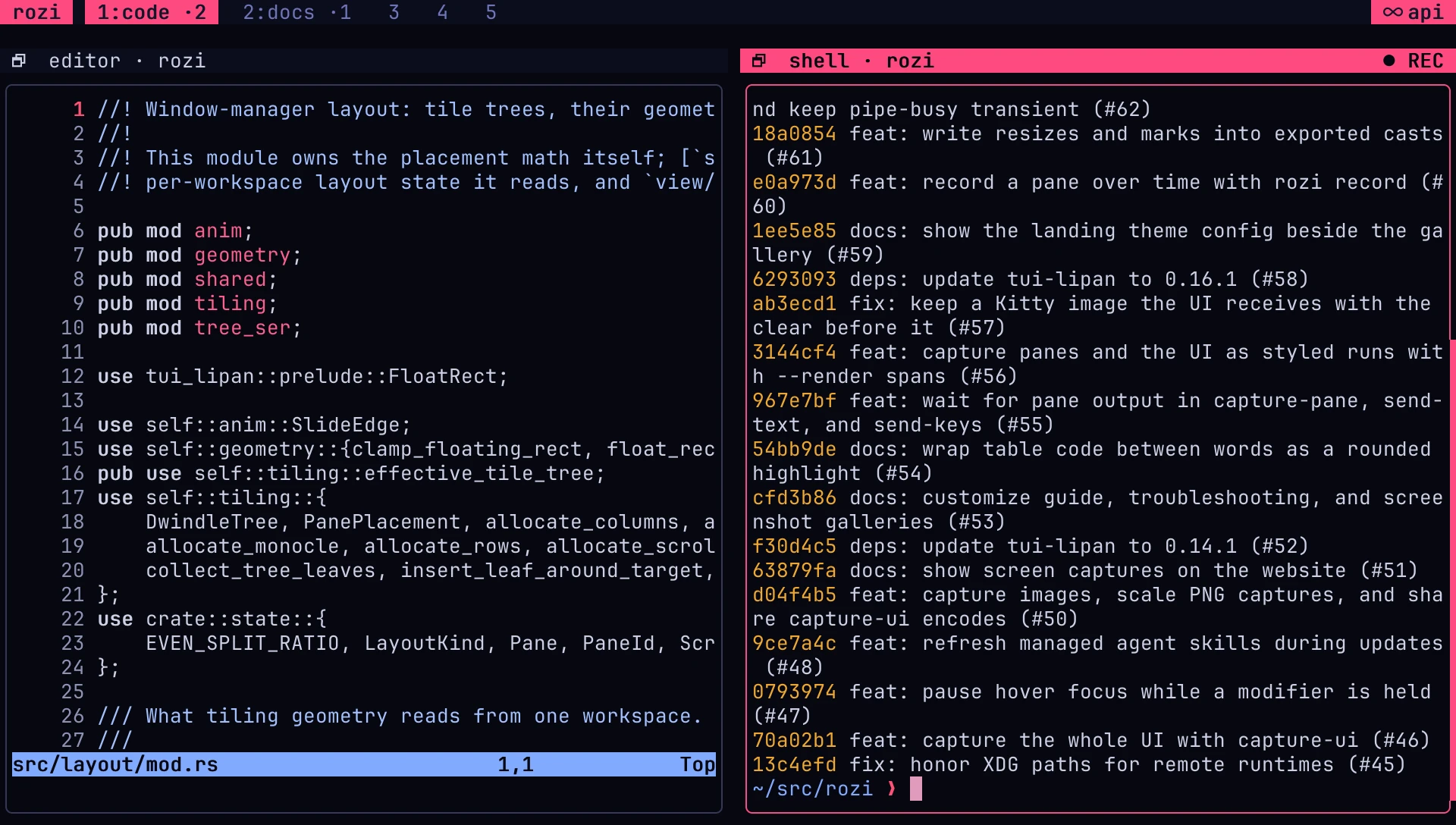
Task: Click 'use tui_lipan::prelude::FloatRect;' line
Action: pyautogui.click(x=303, y=376)
